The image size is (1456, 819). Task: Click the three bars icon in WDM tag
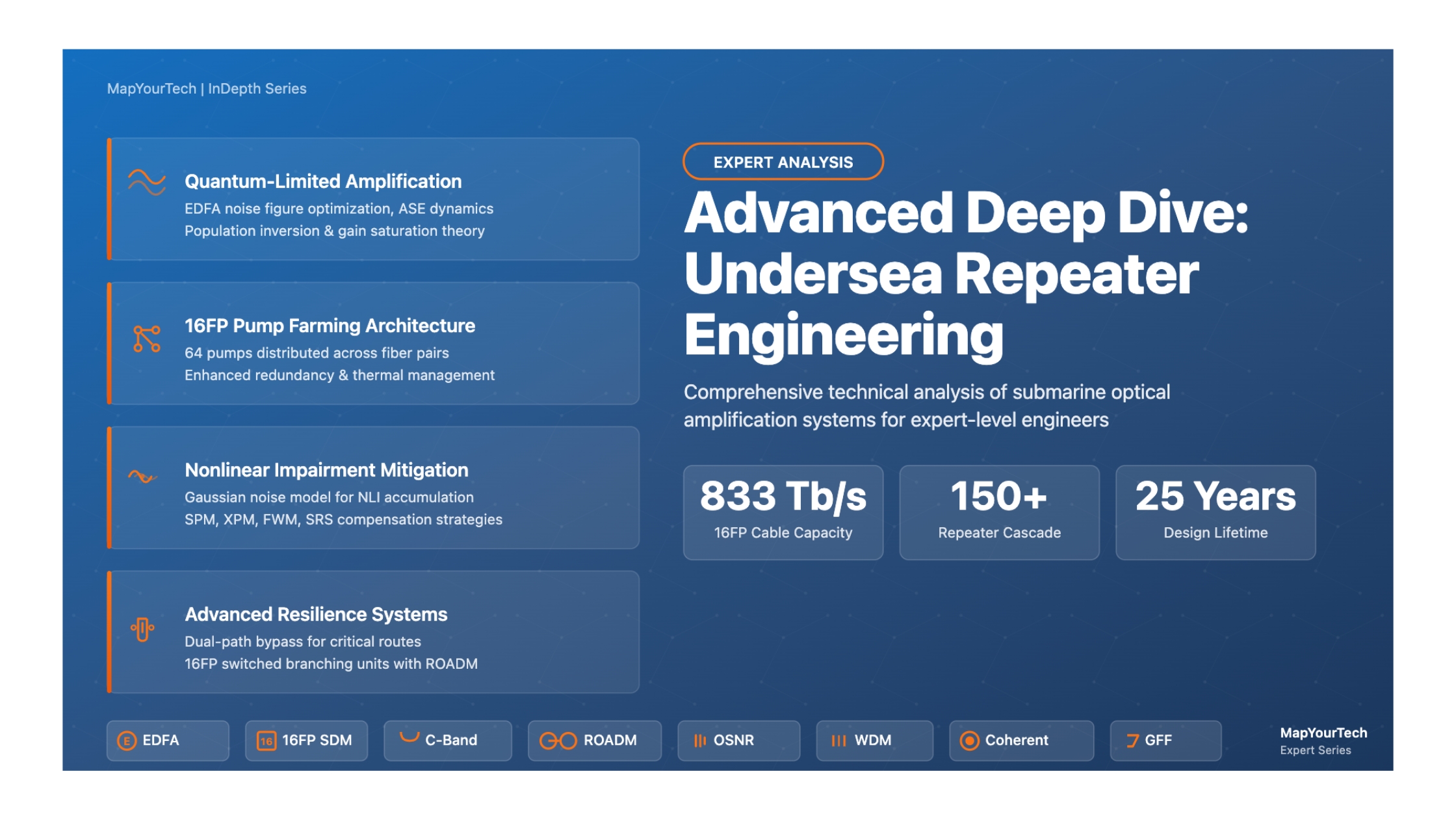[x=838, y=740]
